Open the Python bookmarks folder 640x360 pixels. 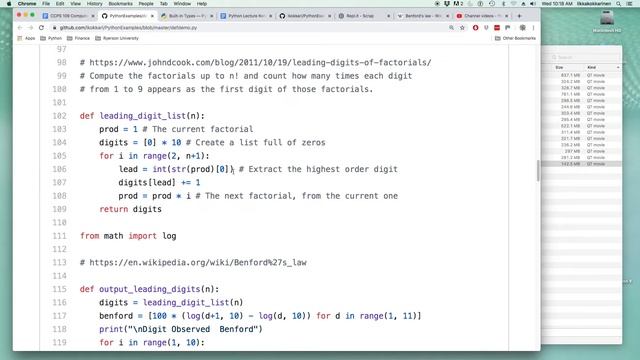pyautogui.click(x=51, y=38)
